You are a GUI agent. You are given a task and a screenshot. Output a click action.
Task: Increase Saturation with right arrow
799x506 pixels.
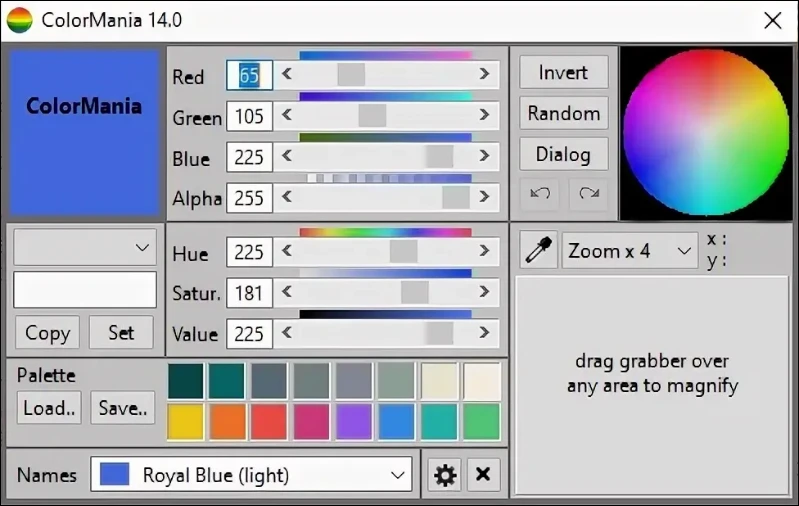click(x=484, y=292)
